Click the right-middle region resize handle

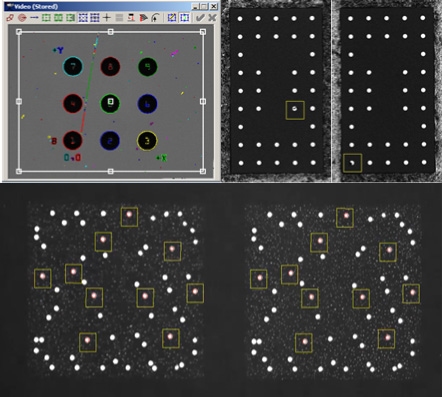pos(203,101)
